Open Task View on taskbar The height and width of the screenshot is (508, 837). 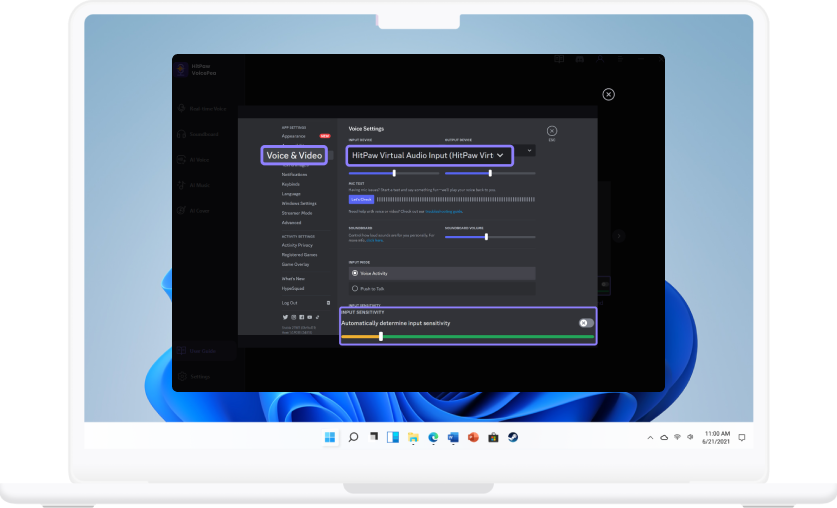point(374,437)
